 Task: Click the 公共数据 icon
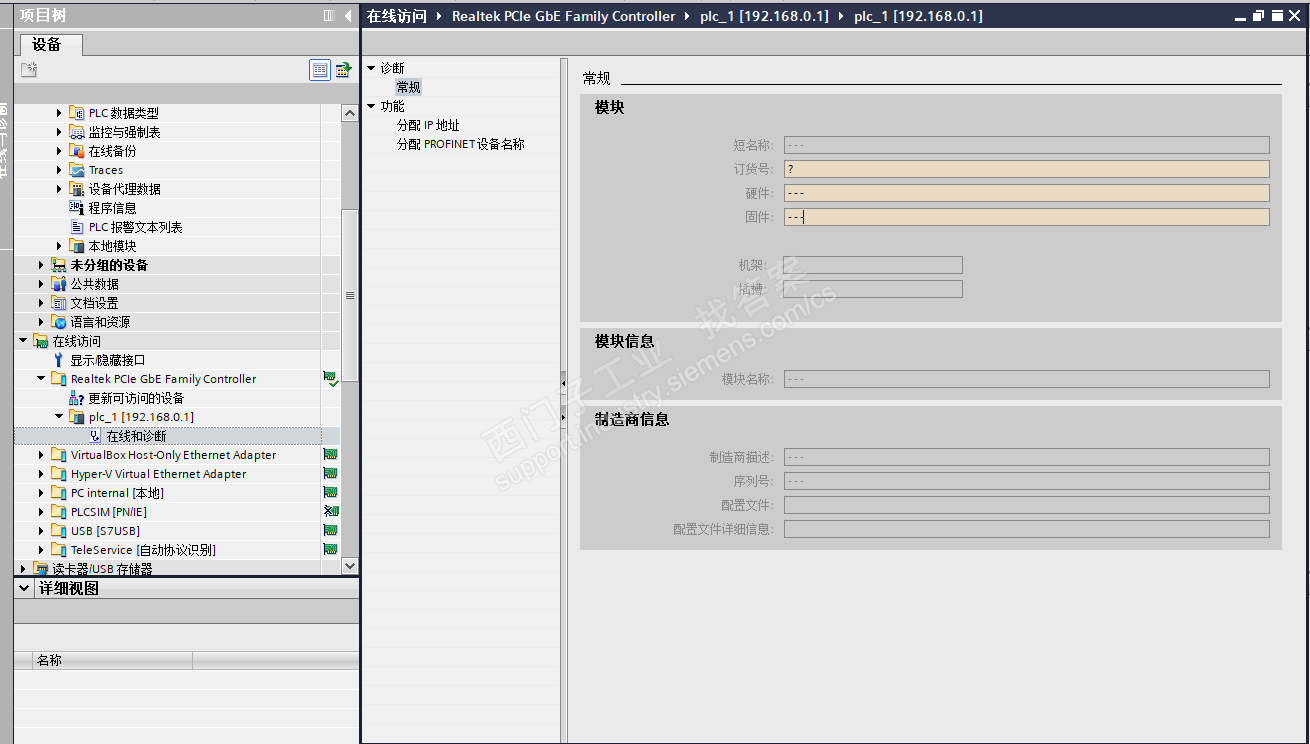click(59, 284)
